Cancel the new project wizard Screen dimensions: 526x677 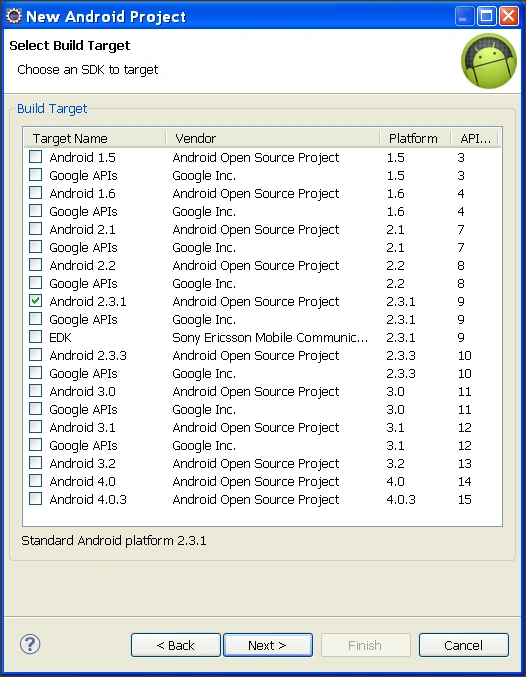point(464,645)
